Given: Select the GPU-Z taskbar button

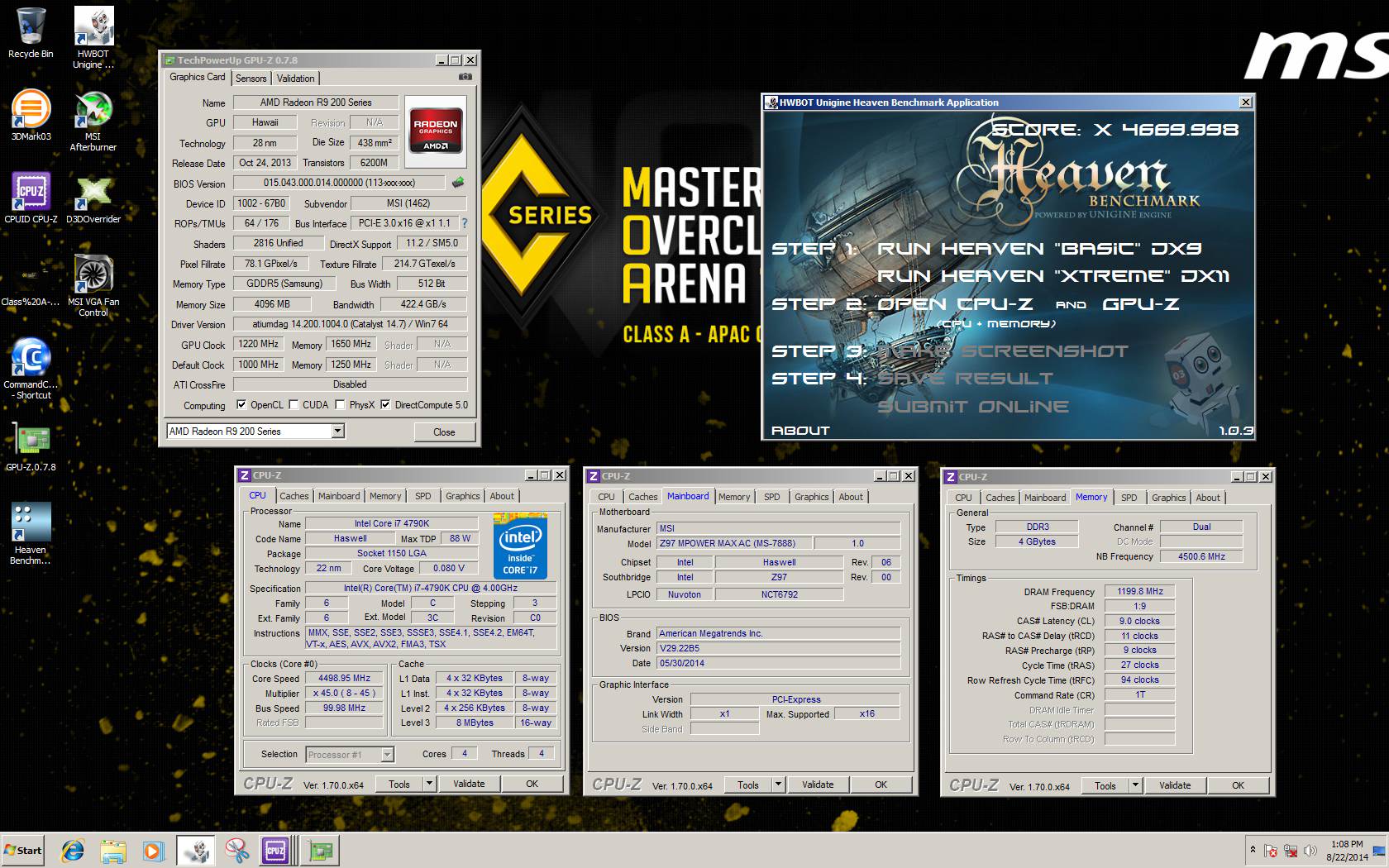Looking at the screenshot, I should click(x=318, y=851).
